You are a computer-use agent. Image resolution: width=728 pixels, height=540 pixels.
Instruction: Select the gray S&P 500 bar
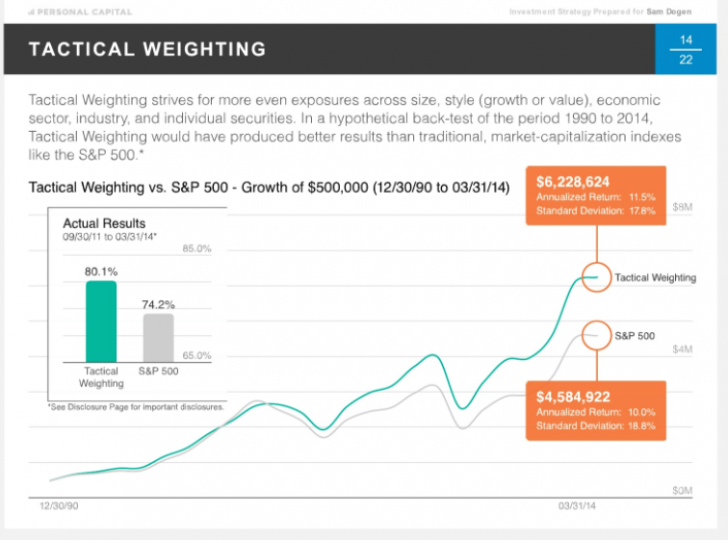point(158,338)
